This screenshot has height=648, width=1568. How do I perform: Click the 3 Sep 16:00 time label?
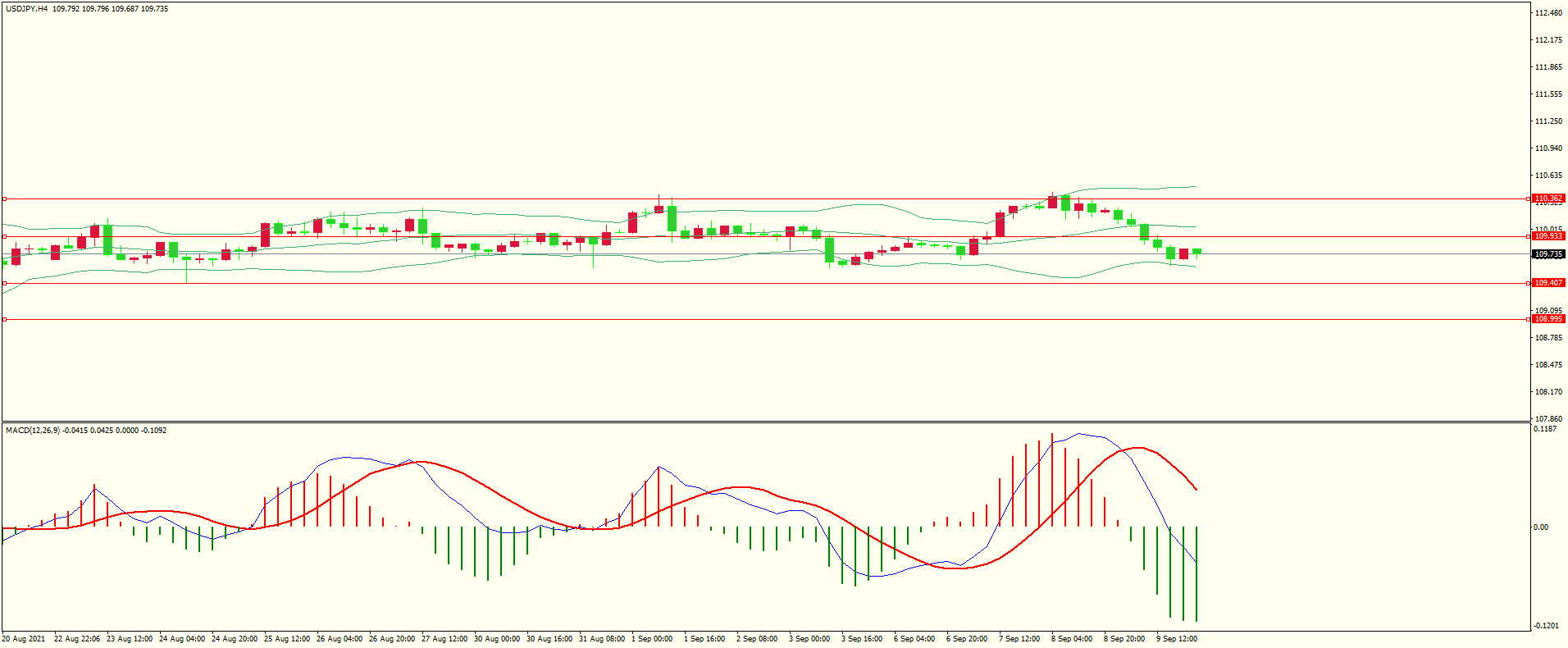coord(862,639)
